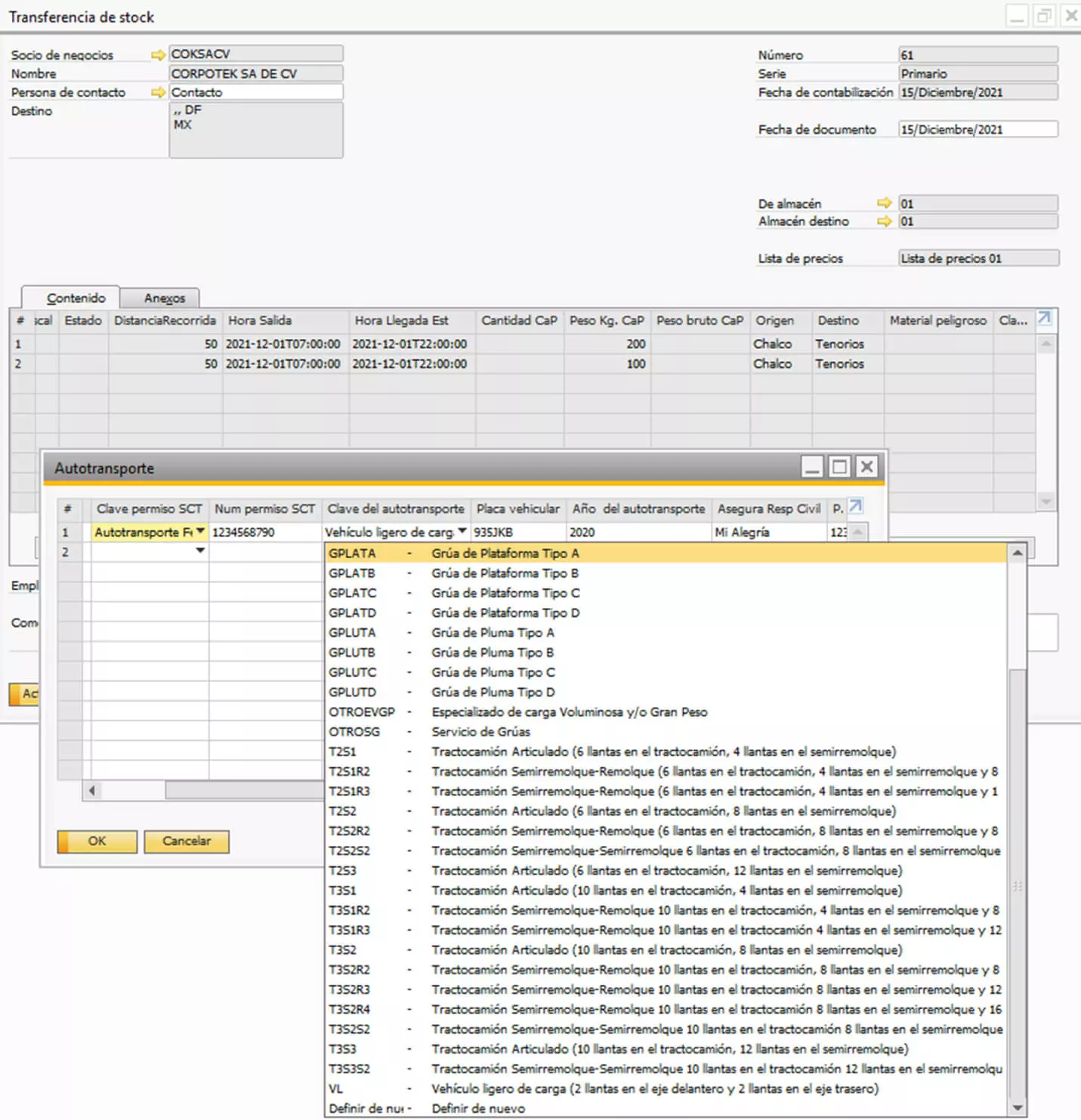Screen dimensions: 1081x1120
Task: Switch to the Anexos tab
Action: (x=164, y=298)
